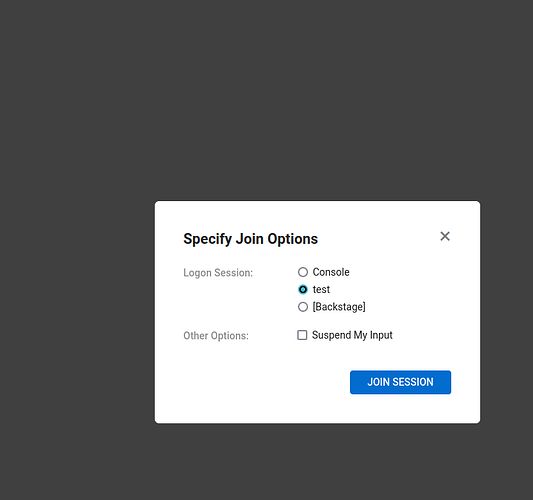Click the test option label text

(x=321, y=290)
